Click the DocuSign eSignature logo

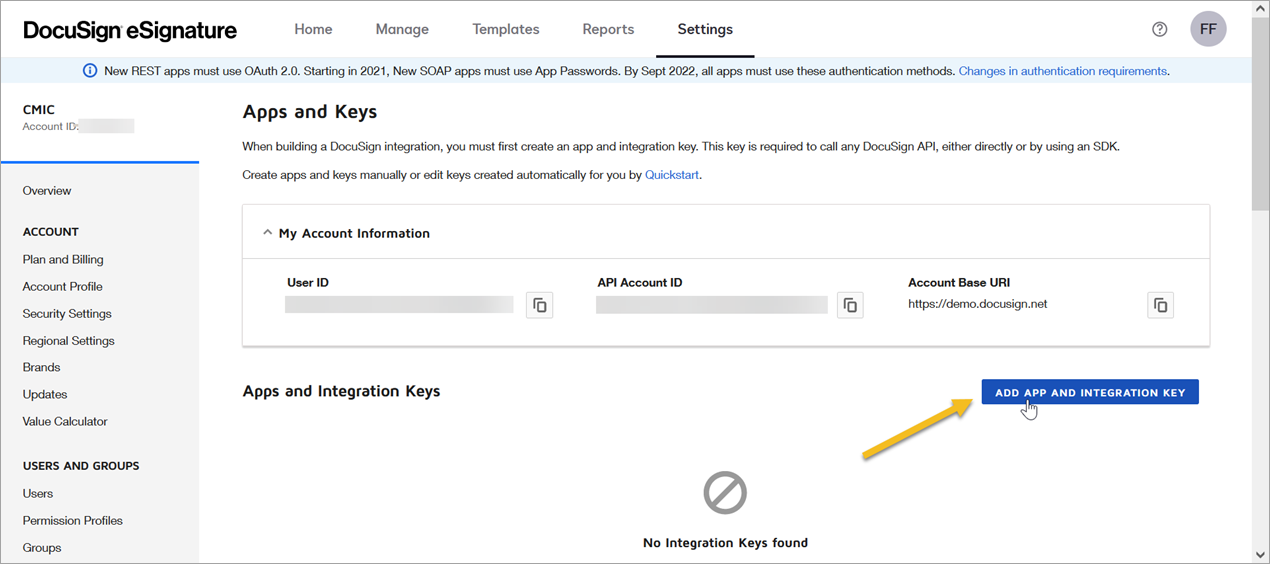(x=130, y=30)
